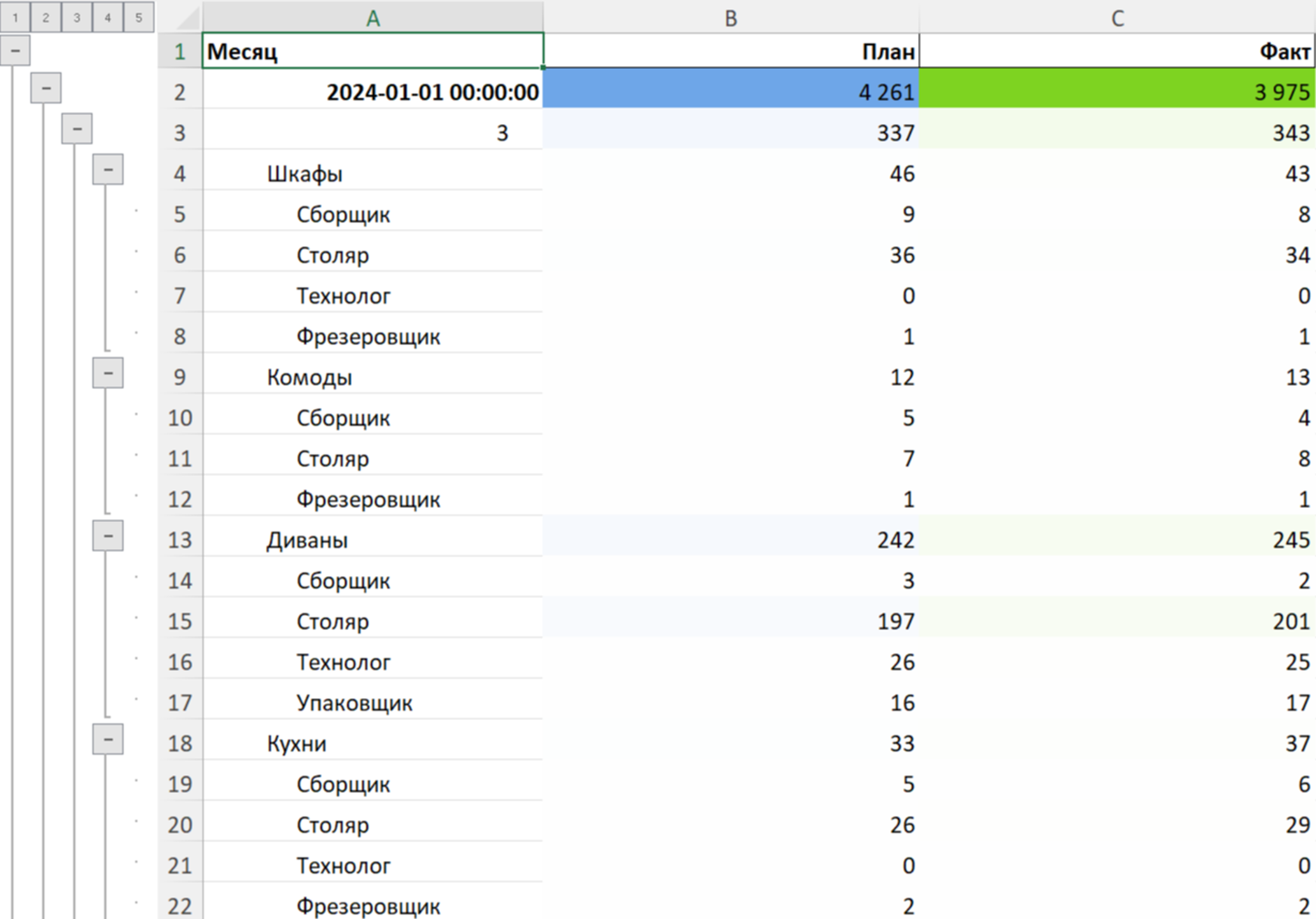This screenshot has width=1316, height=919.
Task: Select column B header
Action: click(x=731, y=17)
